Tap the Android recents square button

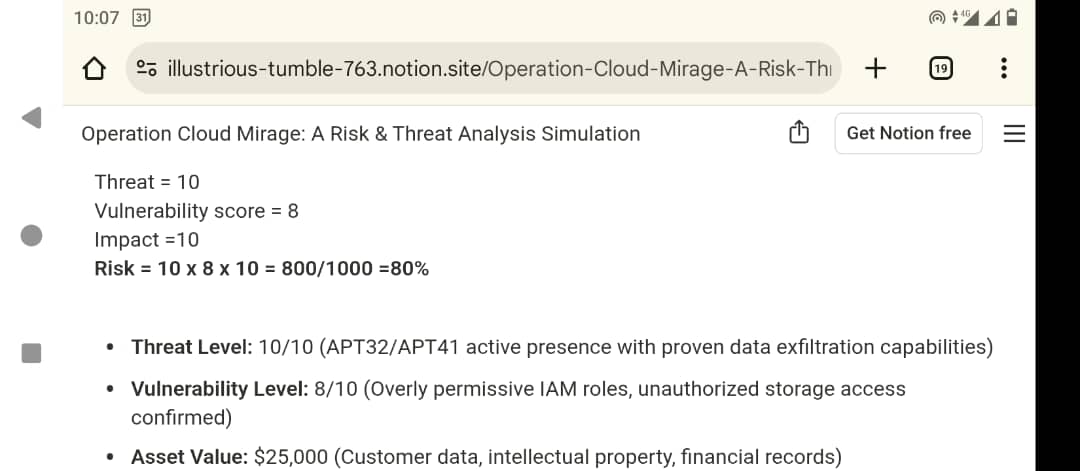[32, 353]
